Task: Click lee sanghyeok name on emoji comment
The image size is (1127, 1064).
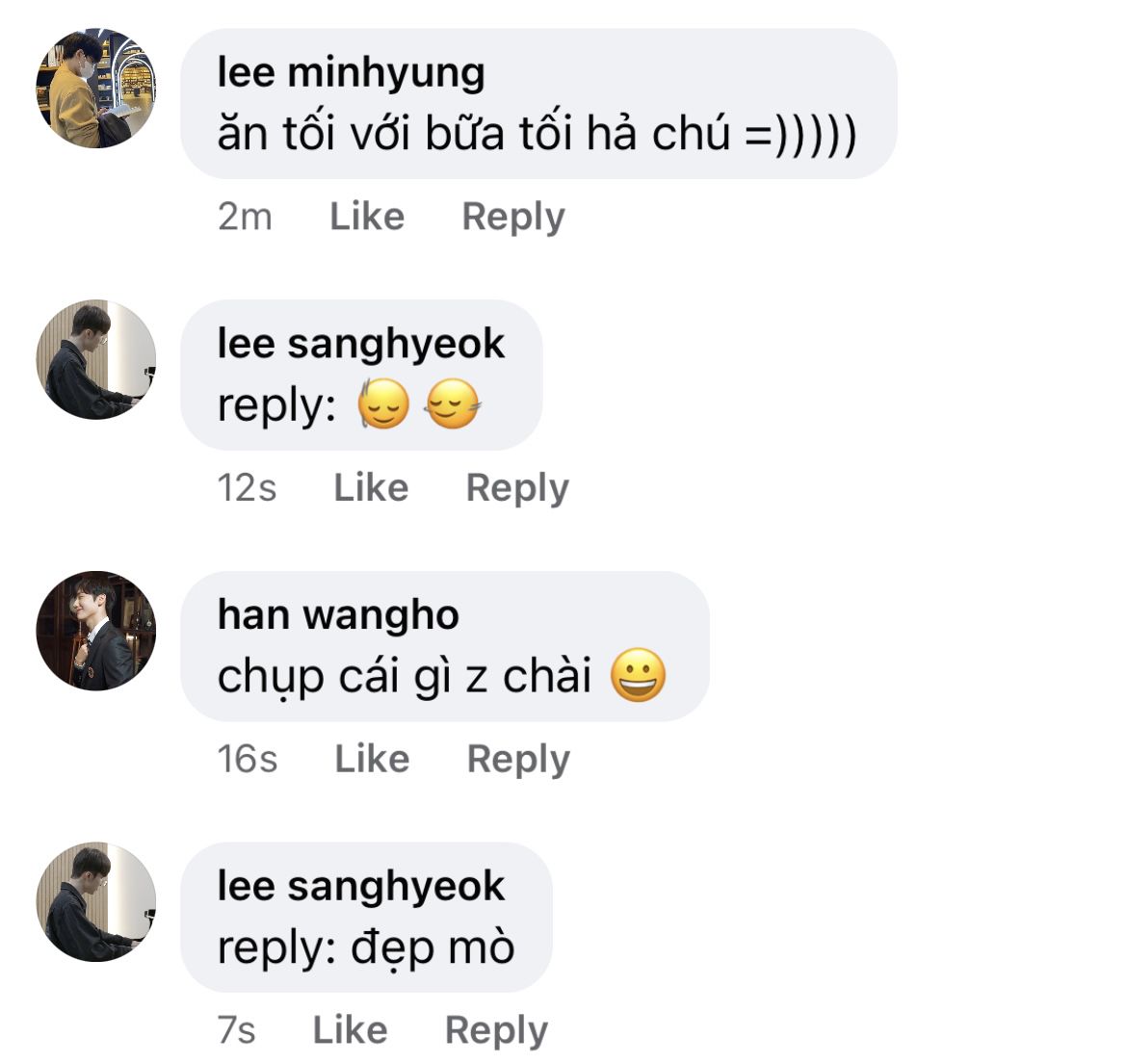Action: click(361, 344)
